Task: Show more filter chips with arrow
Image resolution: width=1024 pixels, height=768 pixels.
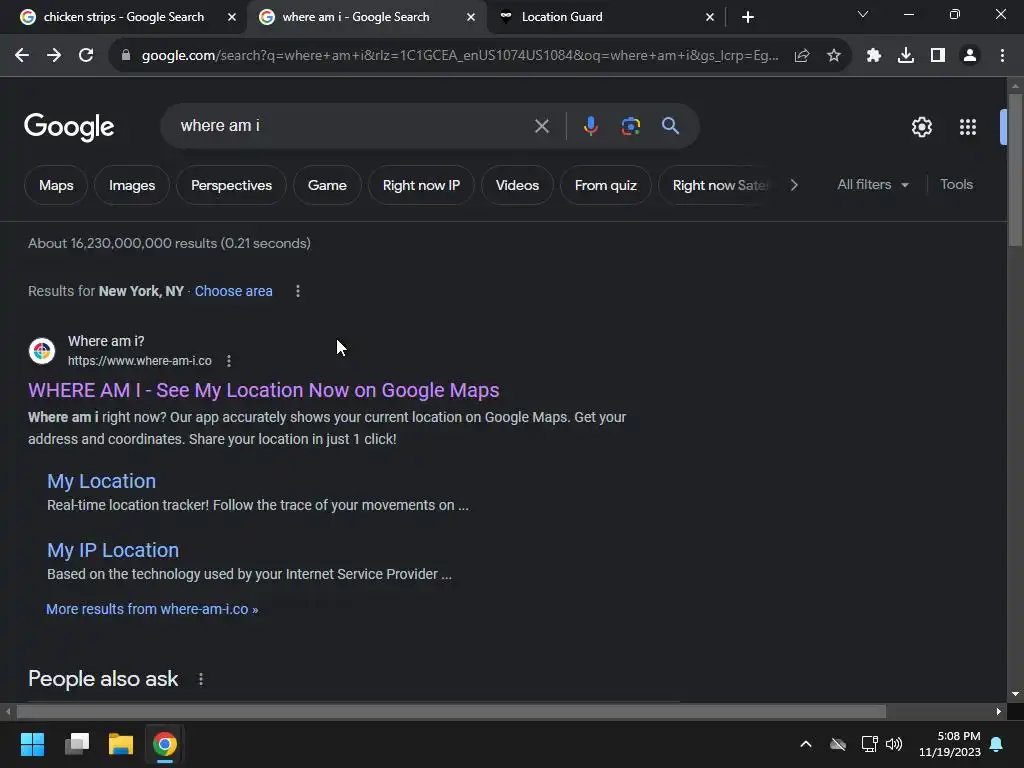Action: tap(794, 185)
